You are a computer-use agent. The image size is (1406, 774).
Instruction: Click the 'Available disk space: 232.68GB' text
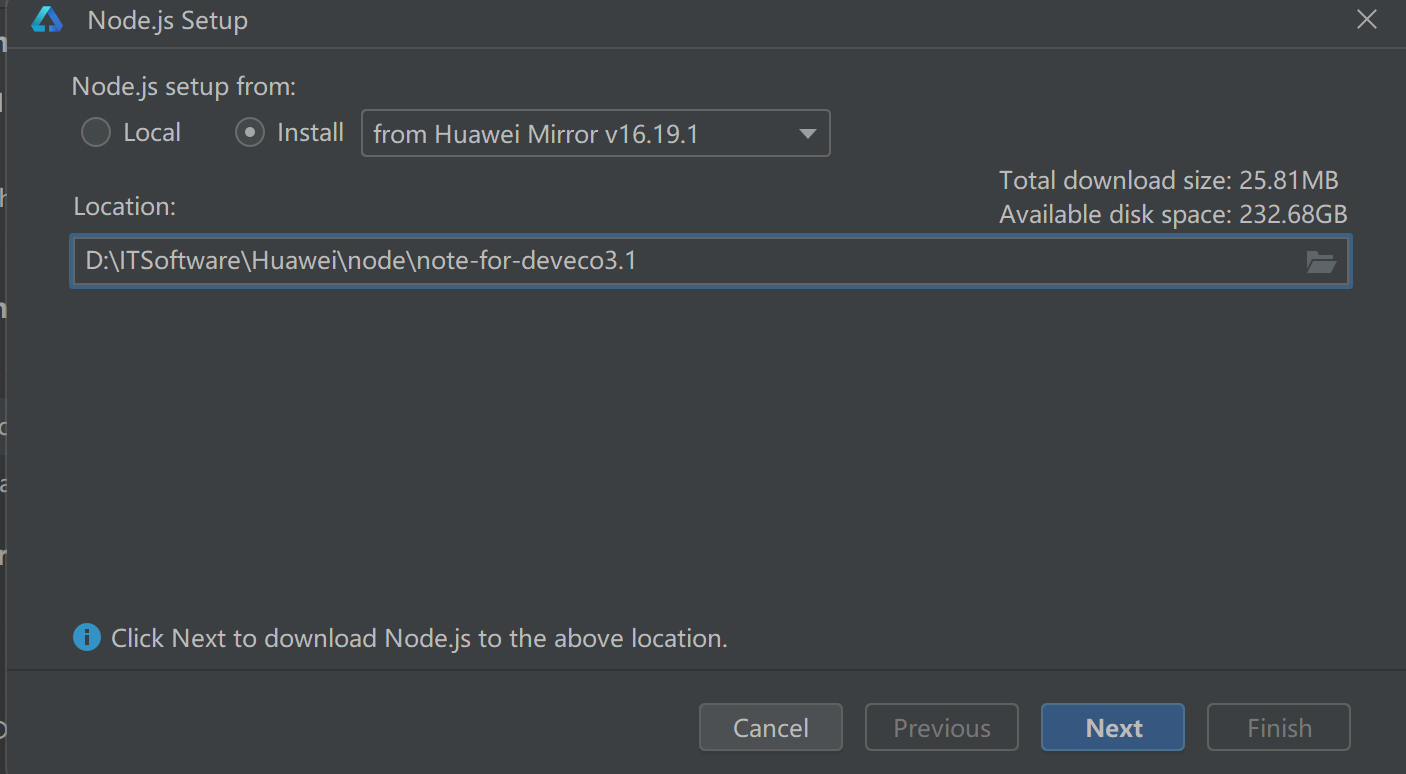point(1173,215)
